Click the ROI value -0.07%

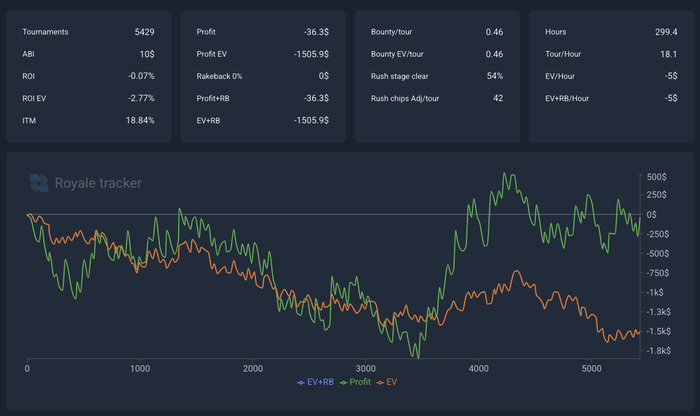141,76
